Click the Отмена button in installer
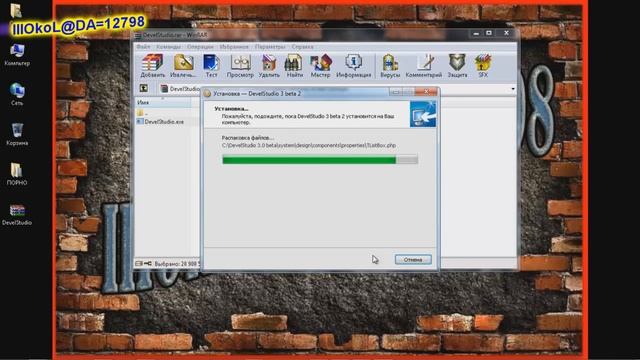 (x=413, y=260)
